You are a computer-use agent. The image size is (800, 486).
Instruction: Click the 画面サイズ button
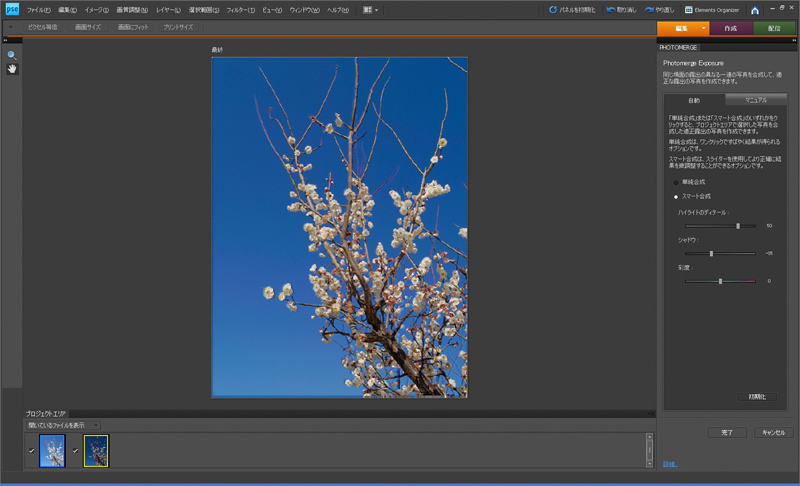[x=88, y=27]
